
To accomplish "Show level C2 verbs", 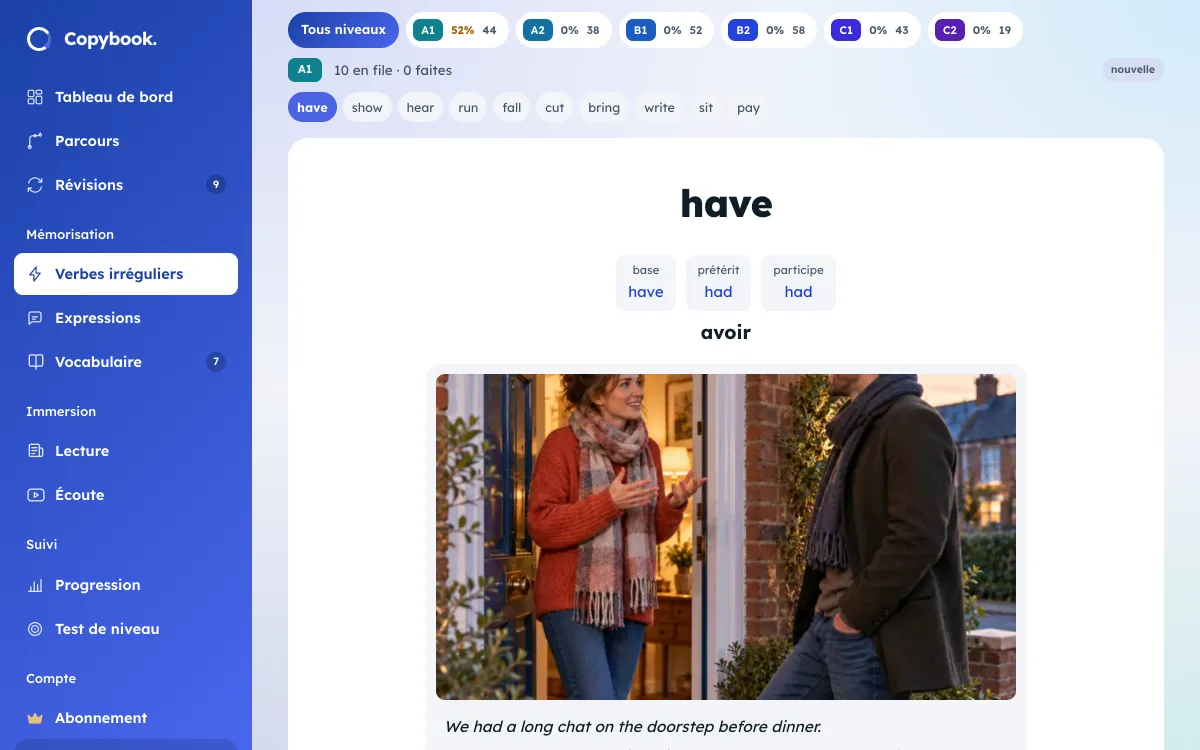I will 975,30.
